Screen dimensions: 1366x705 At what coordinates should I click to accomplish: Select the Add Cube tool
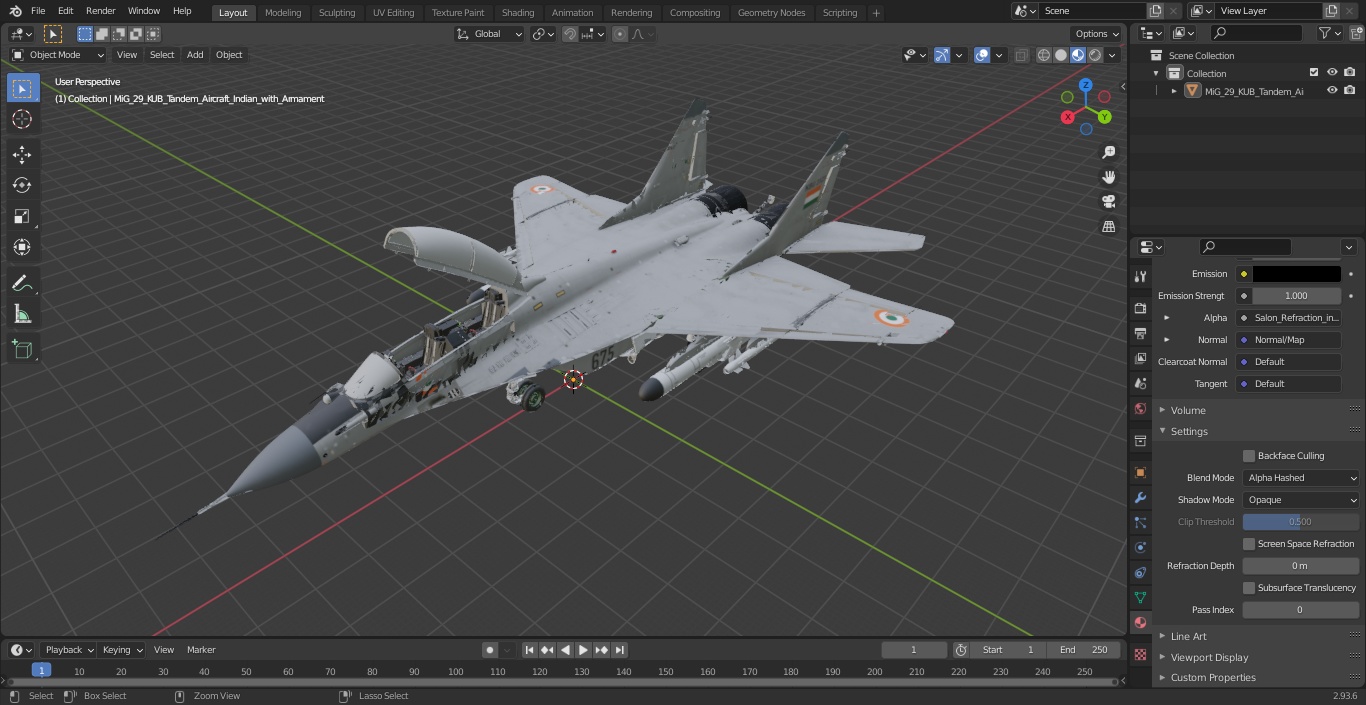click(x=22, y=349)
